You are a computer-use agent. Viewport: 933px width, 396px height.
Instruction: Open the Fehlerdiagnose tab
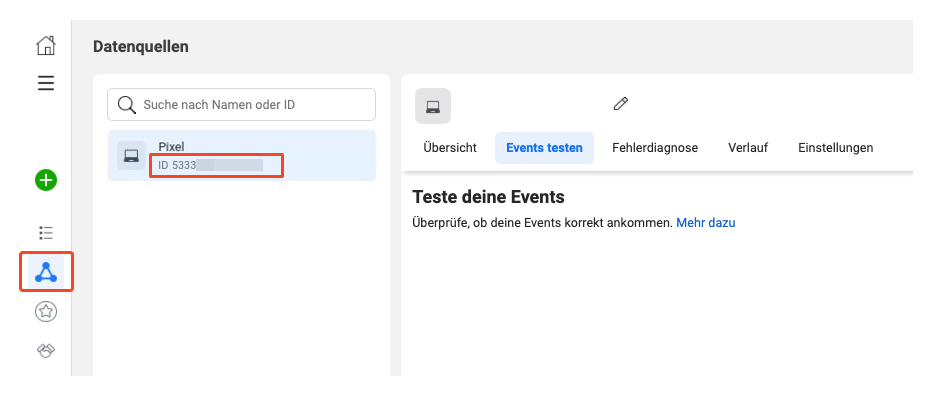pyautogui.click(x=655, y=147)
